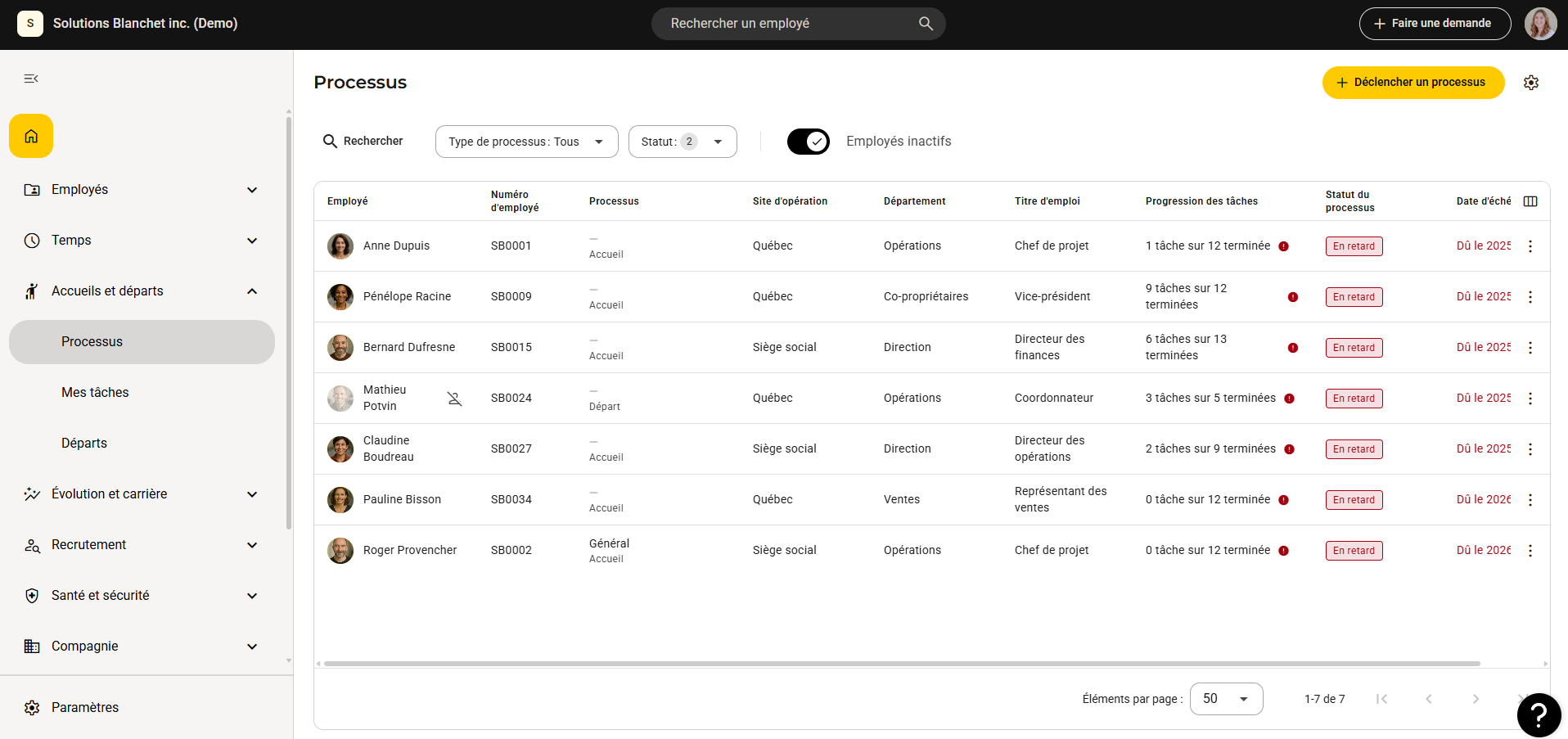Click Déclencher un processus button
The height and width of the screenshot is (739, 1568).
click(x=1413, y=83)
